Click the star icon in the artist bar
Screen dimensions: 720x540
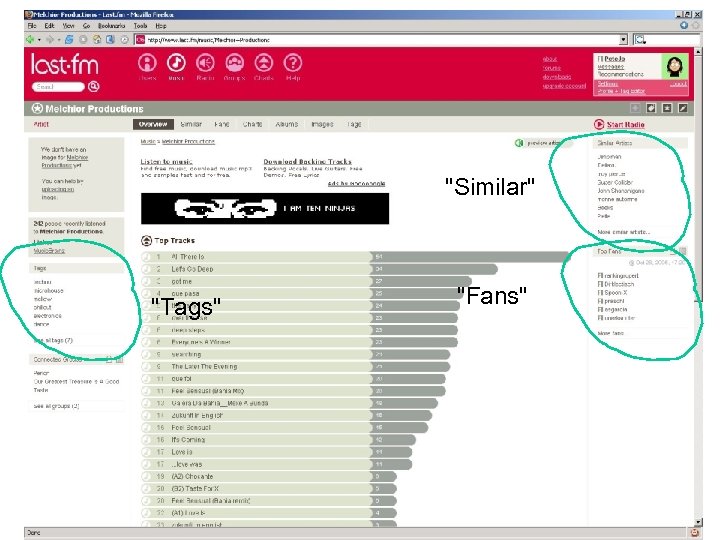pyautogui.click(x=667, y=108)
